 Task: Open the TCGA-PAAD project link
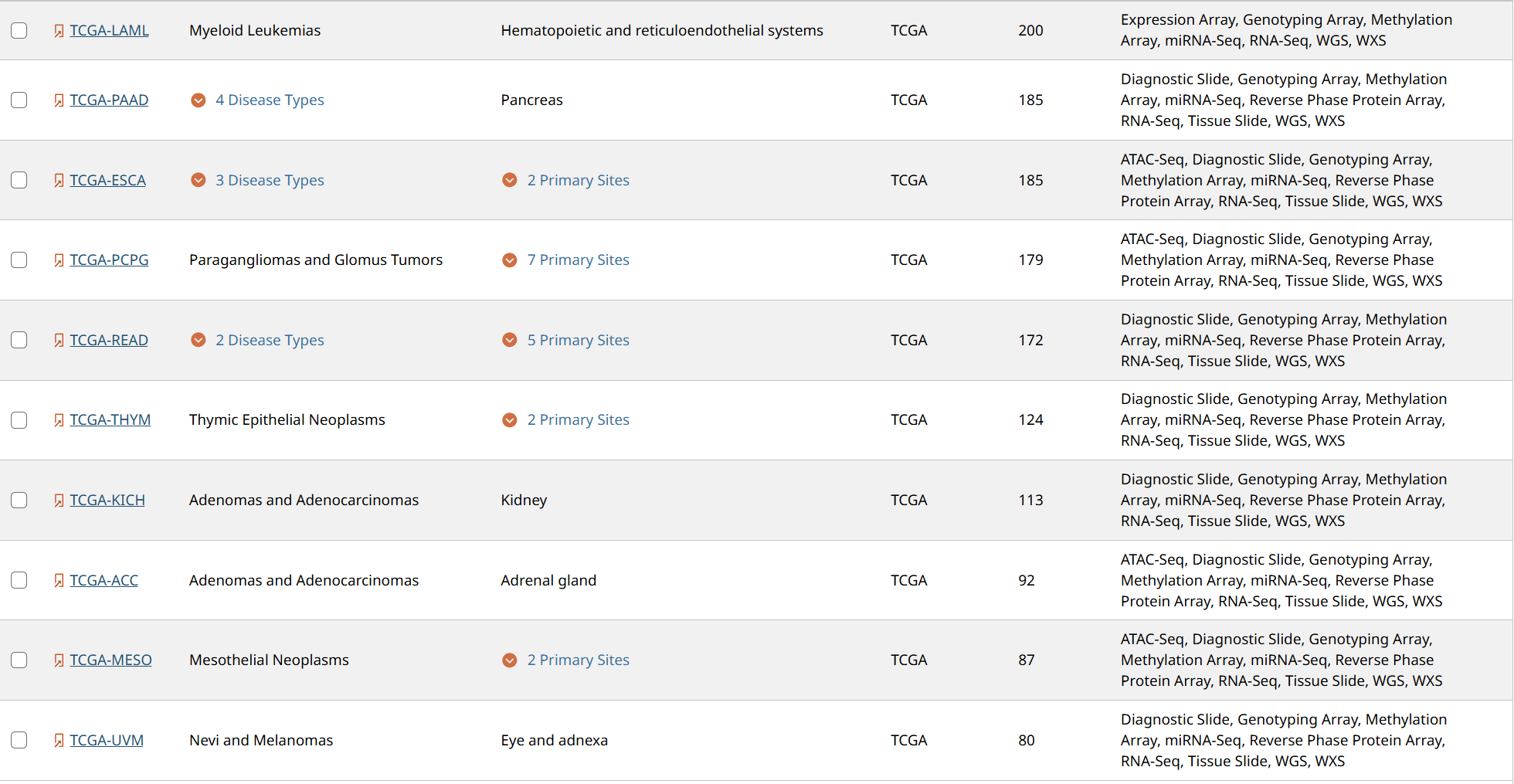(x=109, y=100)
